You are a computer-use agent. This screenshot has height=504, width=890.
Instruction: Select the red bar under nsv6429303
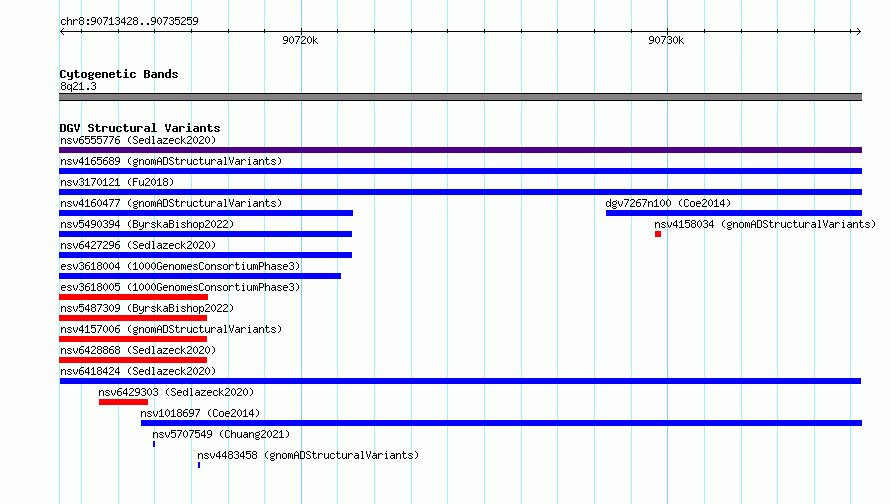(123, 402)
